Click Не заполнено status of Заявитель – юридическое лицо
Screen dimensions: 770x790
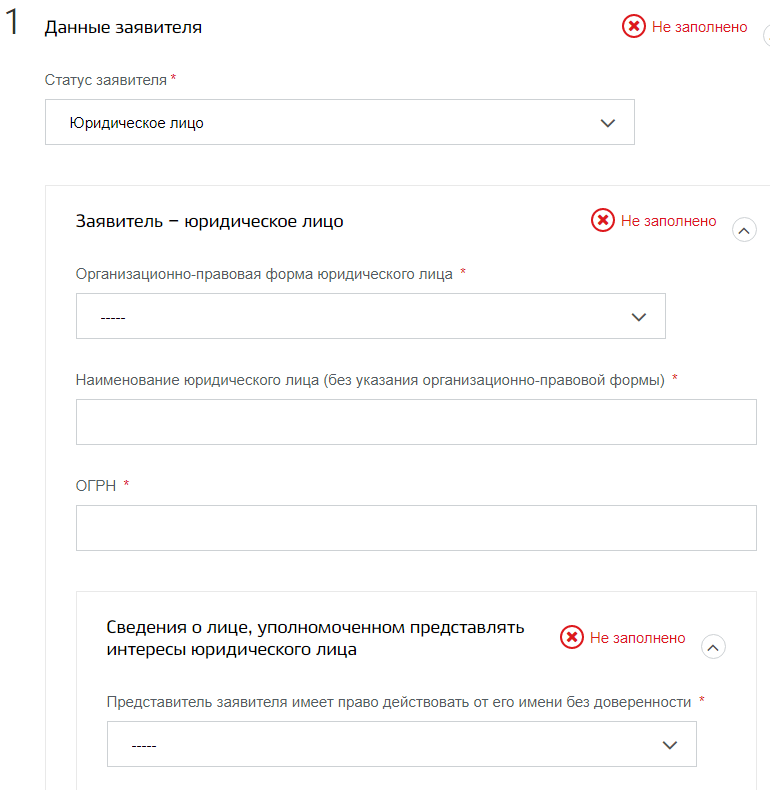pyautogui.click(x=668, y=221)
